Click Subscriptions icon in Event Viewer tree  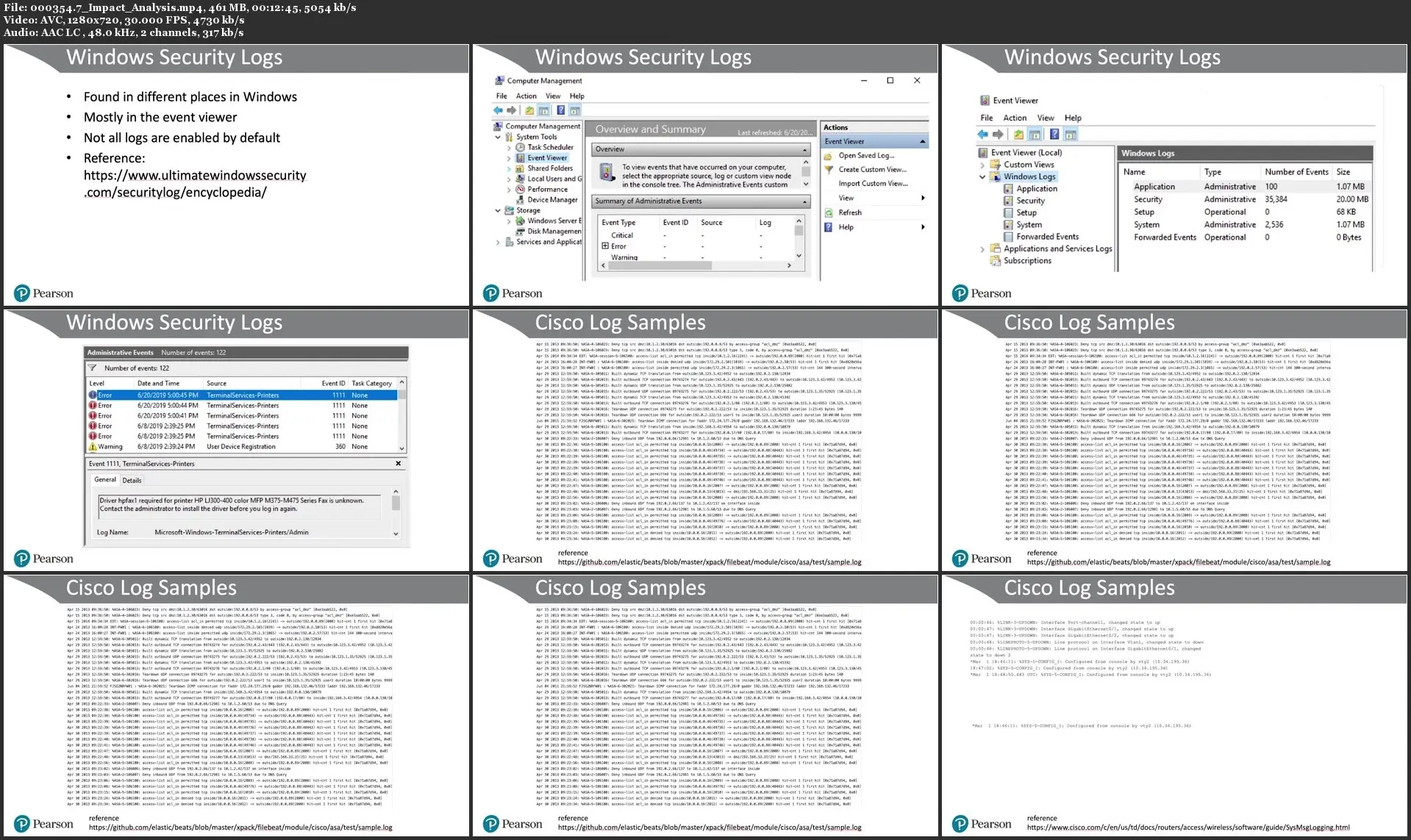click(x=996, y=260)
